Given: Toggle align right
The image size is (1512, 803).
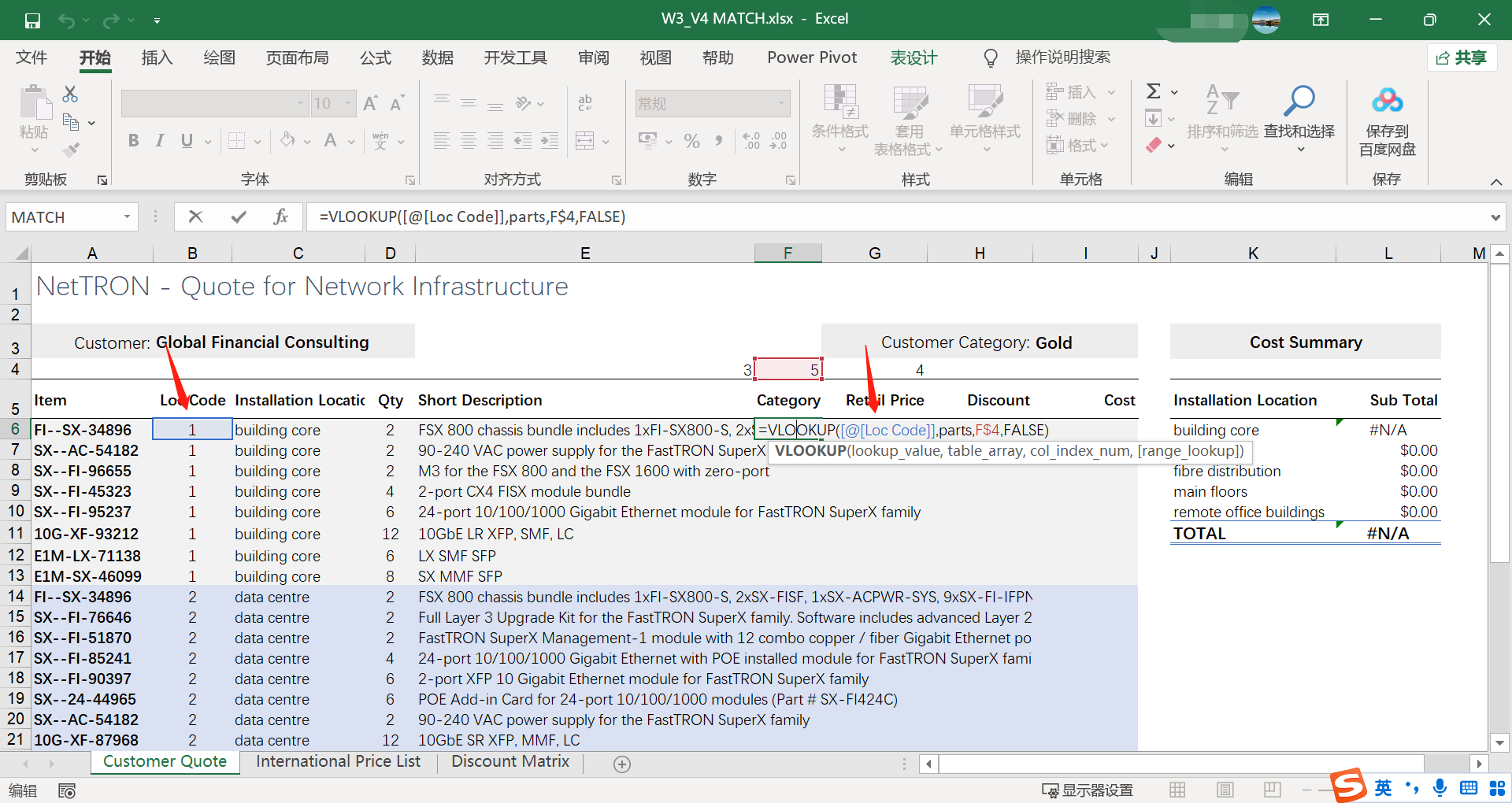Looking at the screenshot, I should click(x=495, y=141).
